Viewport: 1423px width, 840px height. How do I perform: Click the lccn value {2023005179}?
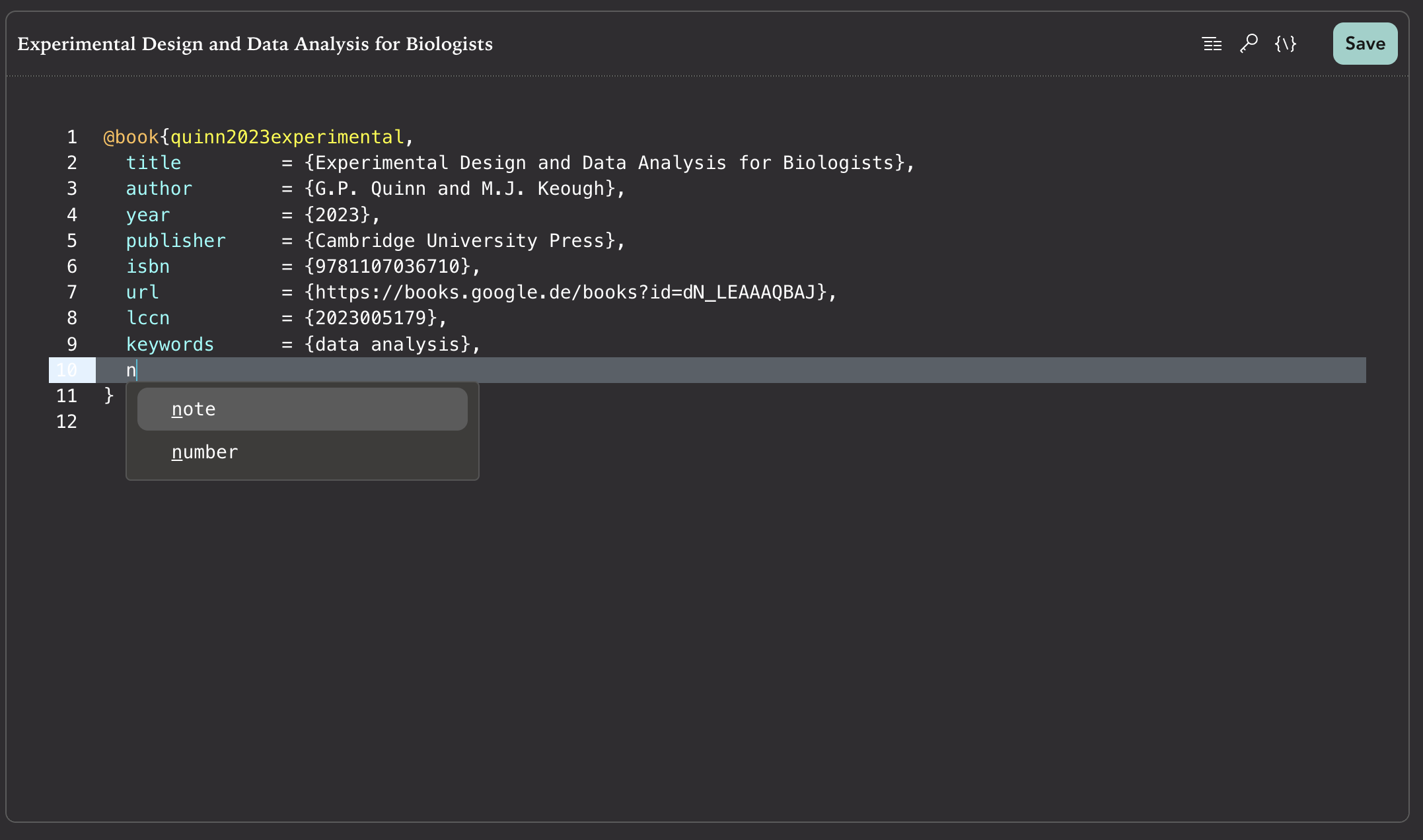(374, 318)
